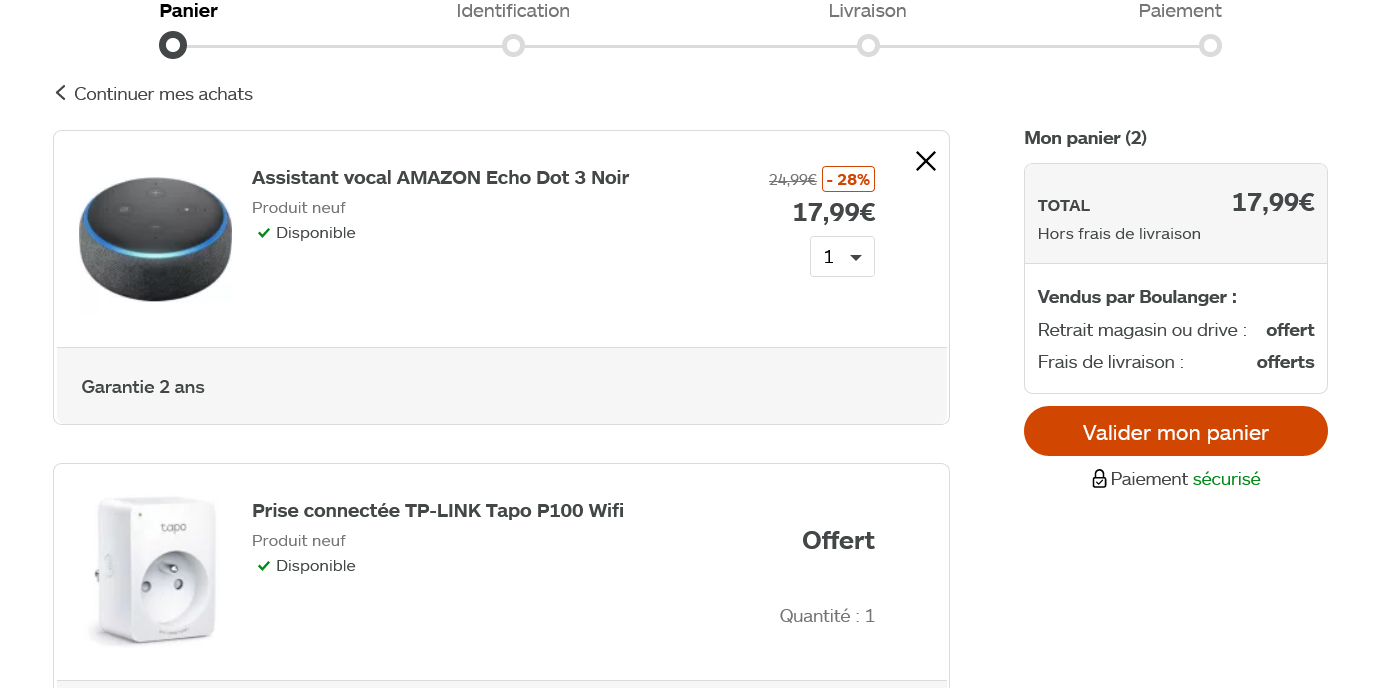Select the Livraison step circle marker
Screen dimensions: 1390x688
868,46
